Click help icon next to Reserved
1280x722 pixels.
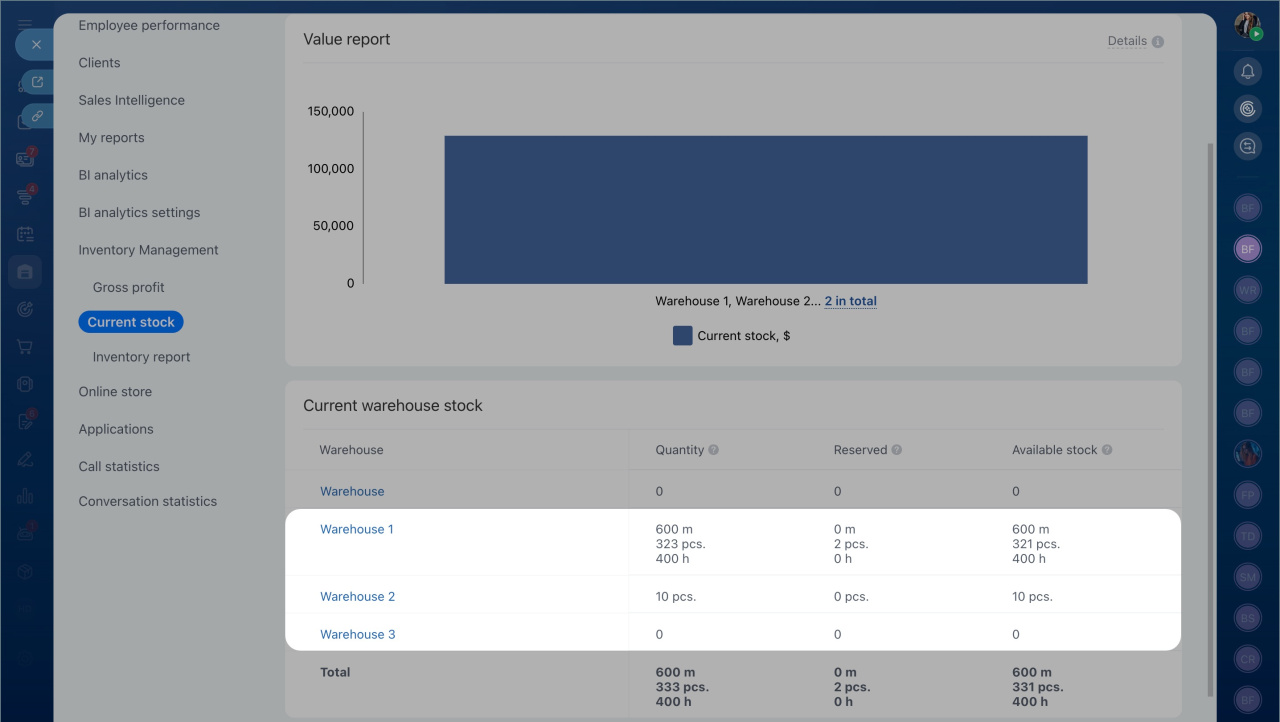pyautogui.click(x=897, y=450)
